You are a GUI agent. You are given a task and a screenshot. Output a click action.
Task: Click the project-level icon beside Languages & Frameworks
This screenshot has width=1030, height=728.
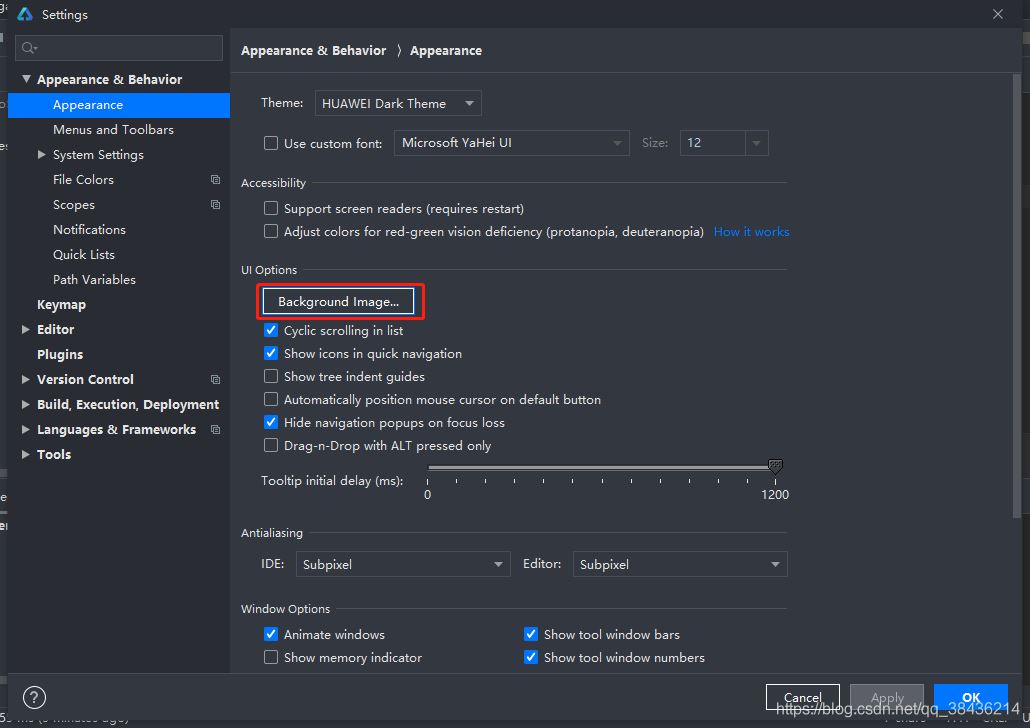pyautogui.click(x=215, y=429)
